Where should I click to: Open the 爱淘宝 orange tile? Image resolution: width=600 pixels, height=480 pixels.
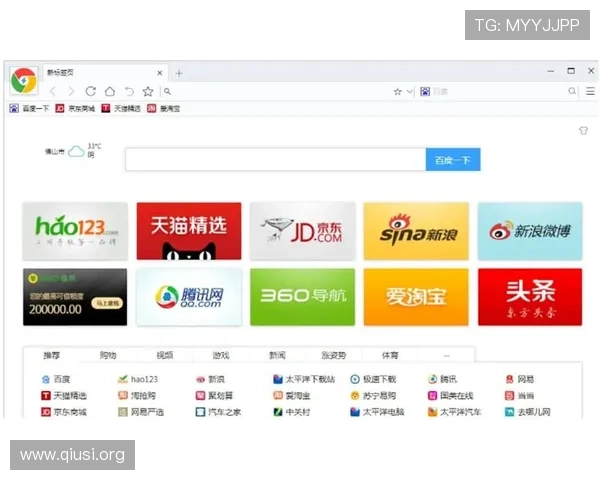416,297
